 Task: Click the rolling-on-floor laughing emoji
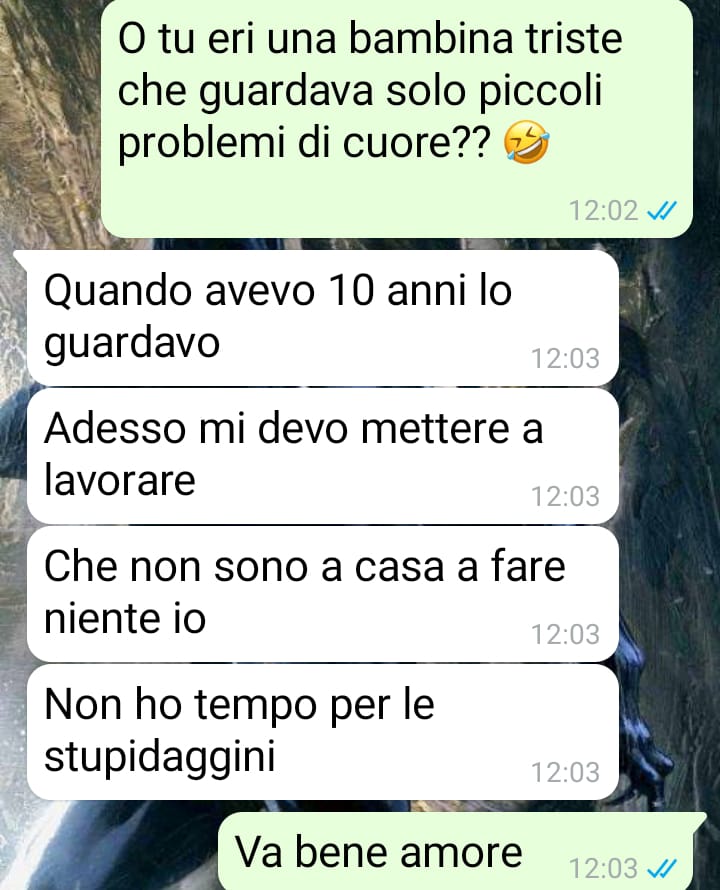(x=526, y=142)
